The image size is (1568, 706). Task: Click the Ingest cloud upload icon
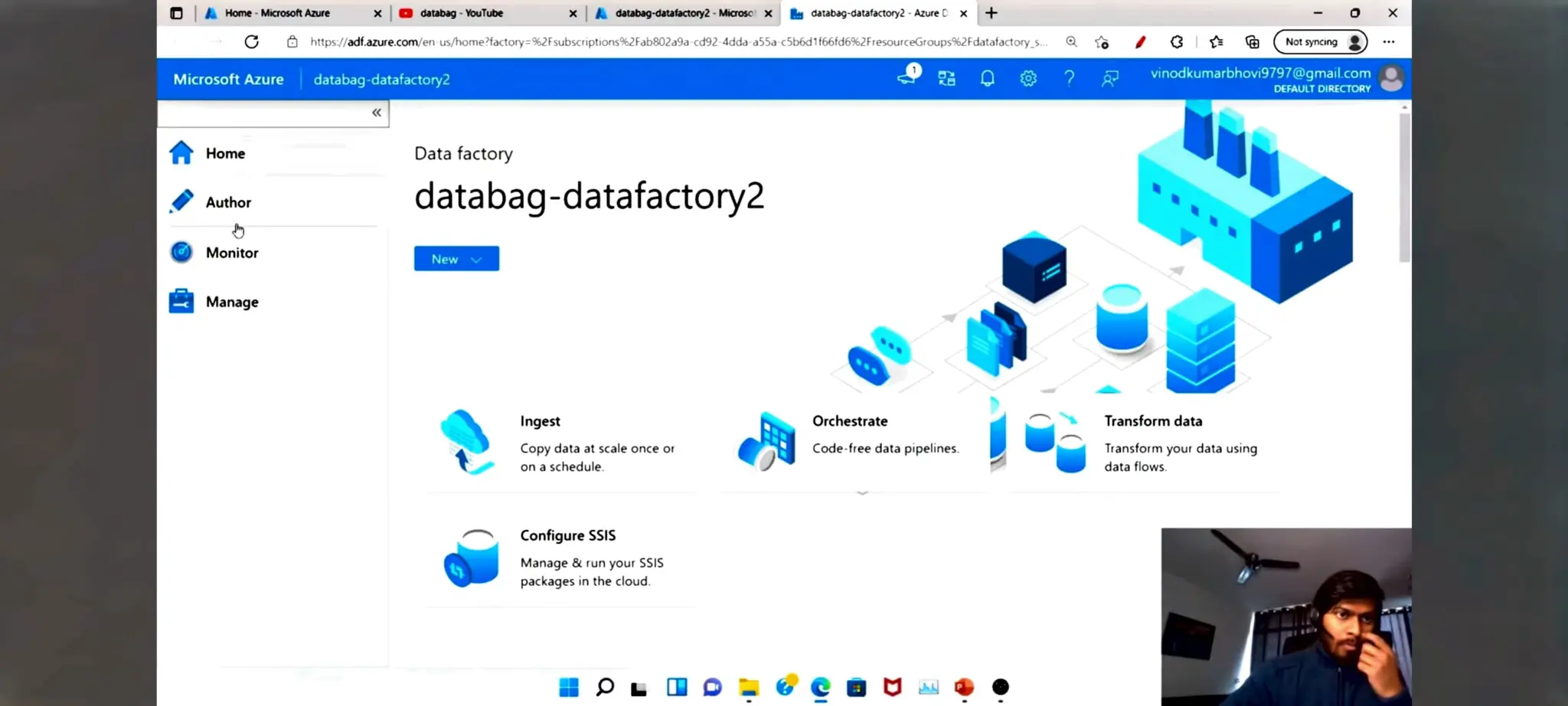pos(466,442)
